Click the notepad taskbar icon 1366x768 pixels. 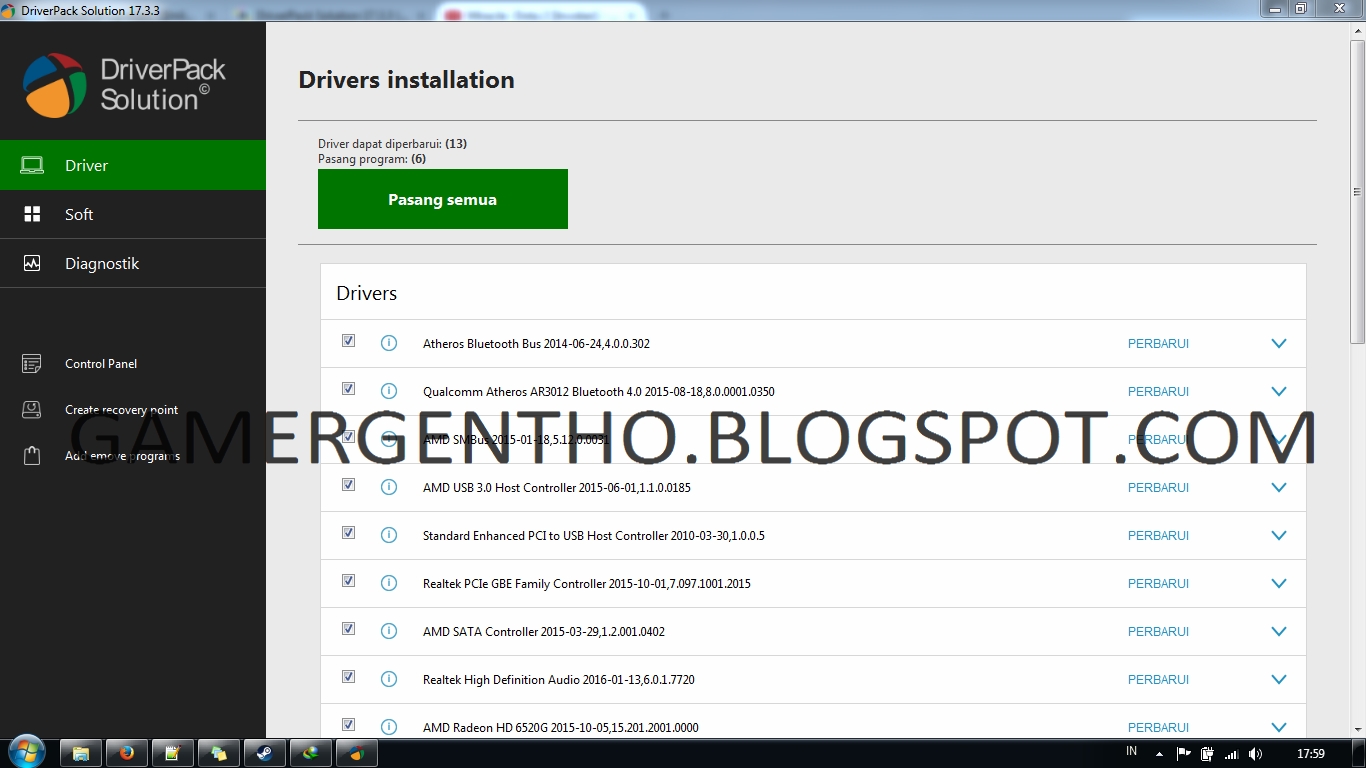173,753
